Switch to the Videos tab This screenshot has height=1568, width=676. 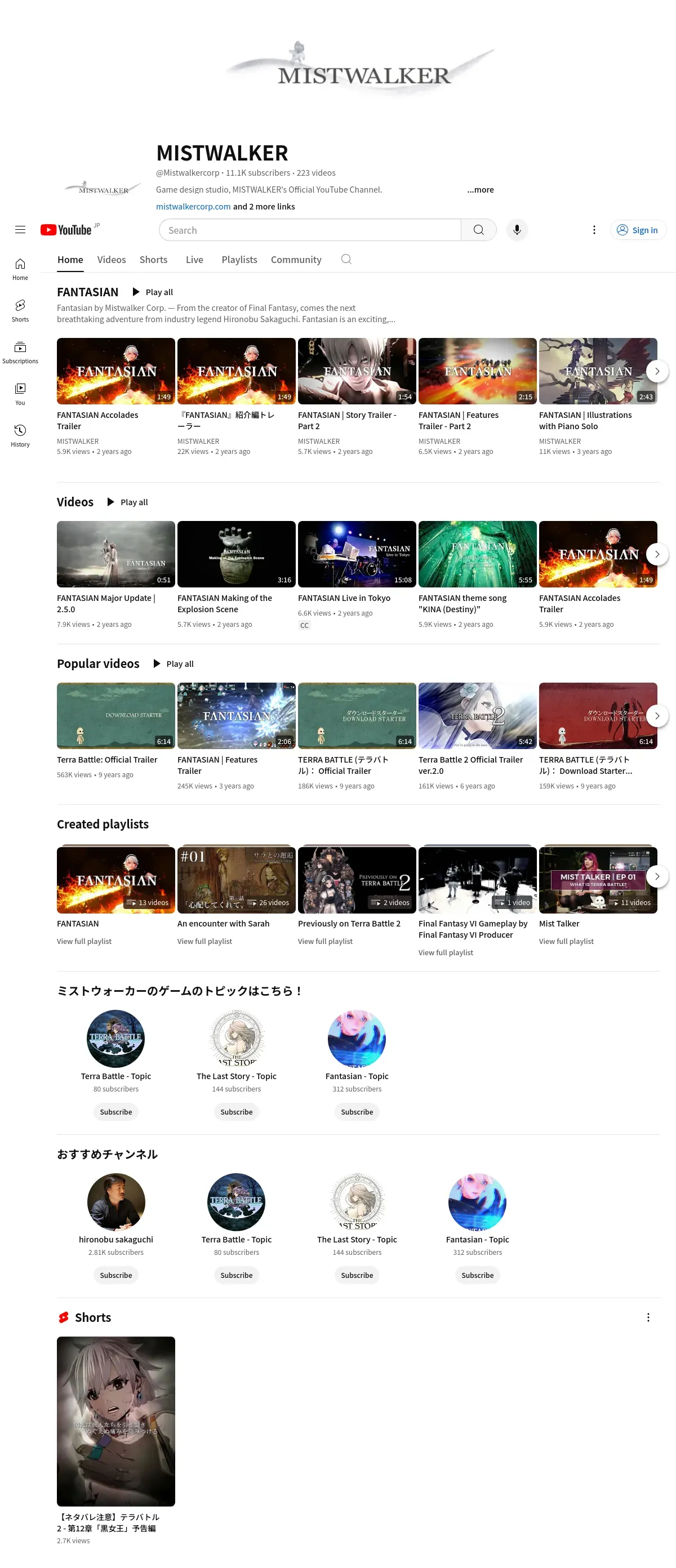(112, 259)
